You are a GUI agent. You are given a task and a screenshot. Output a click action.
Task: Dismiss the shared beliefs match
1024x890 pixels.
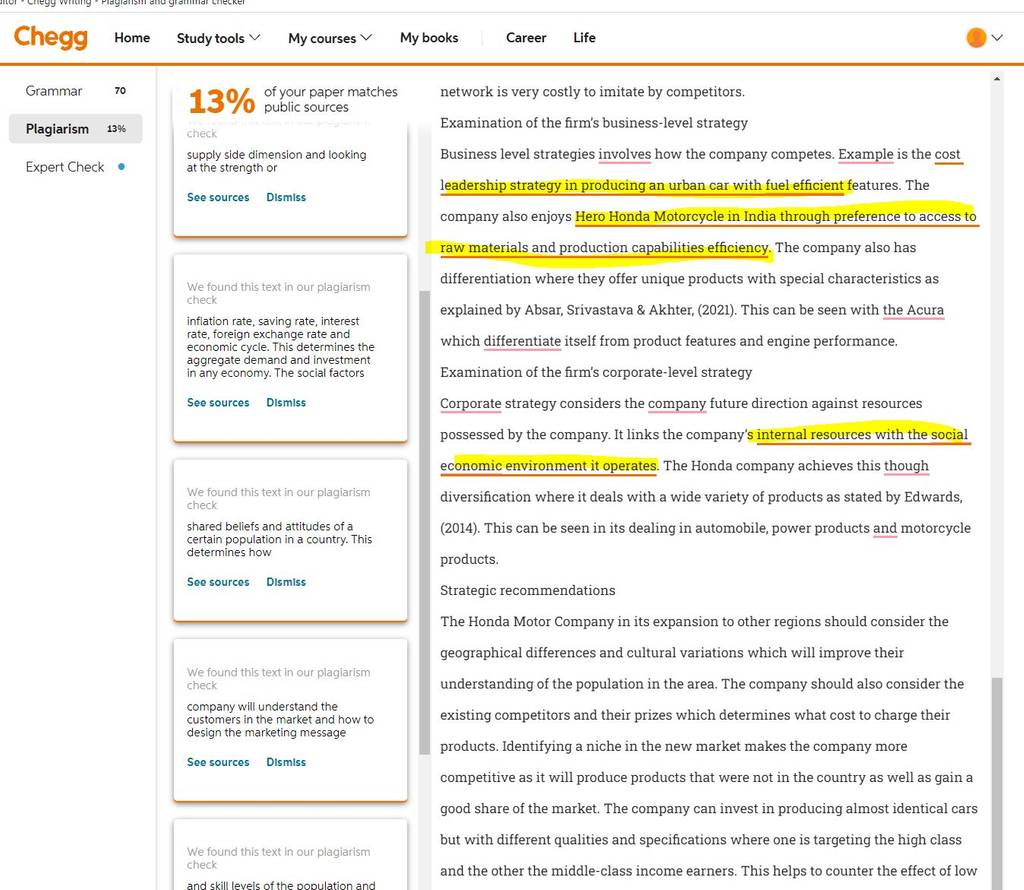pos(286,582)
